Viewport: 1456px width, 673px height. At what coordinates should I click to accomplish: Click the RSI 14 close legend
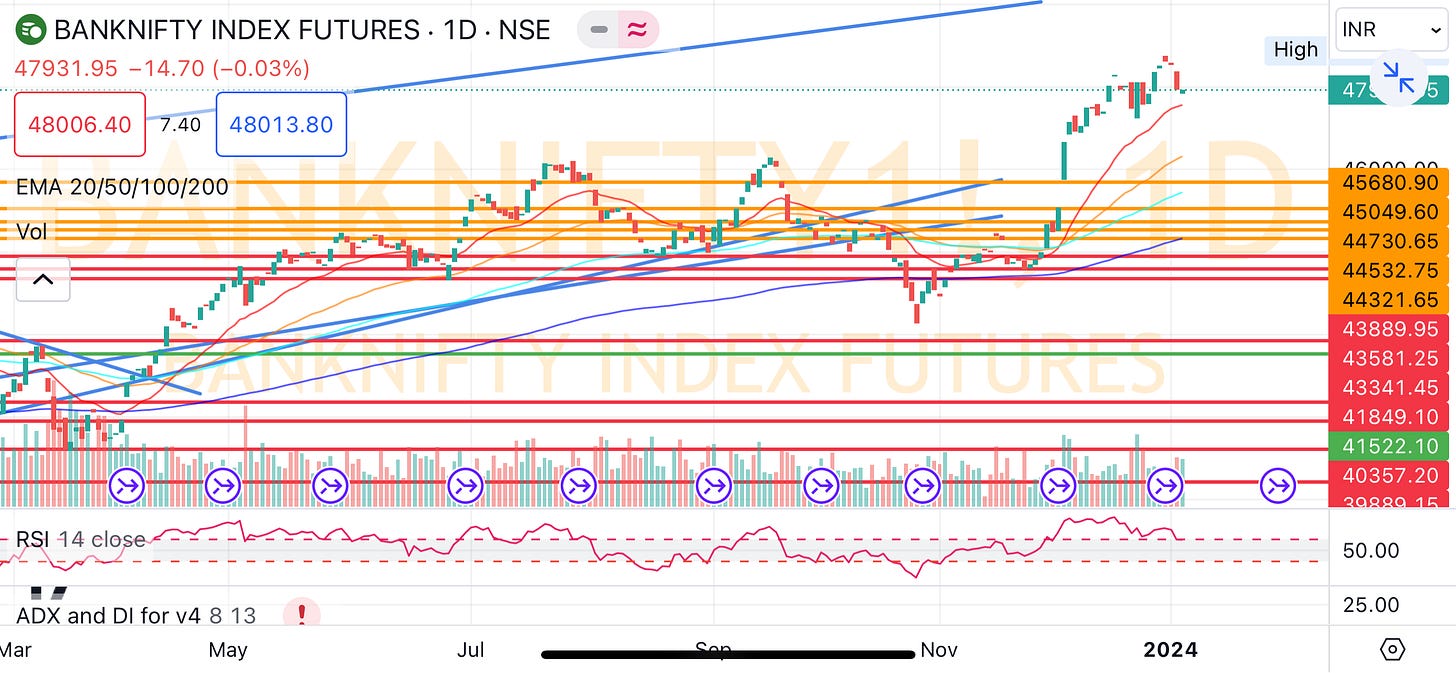click(x=81, y=540)
